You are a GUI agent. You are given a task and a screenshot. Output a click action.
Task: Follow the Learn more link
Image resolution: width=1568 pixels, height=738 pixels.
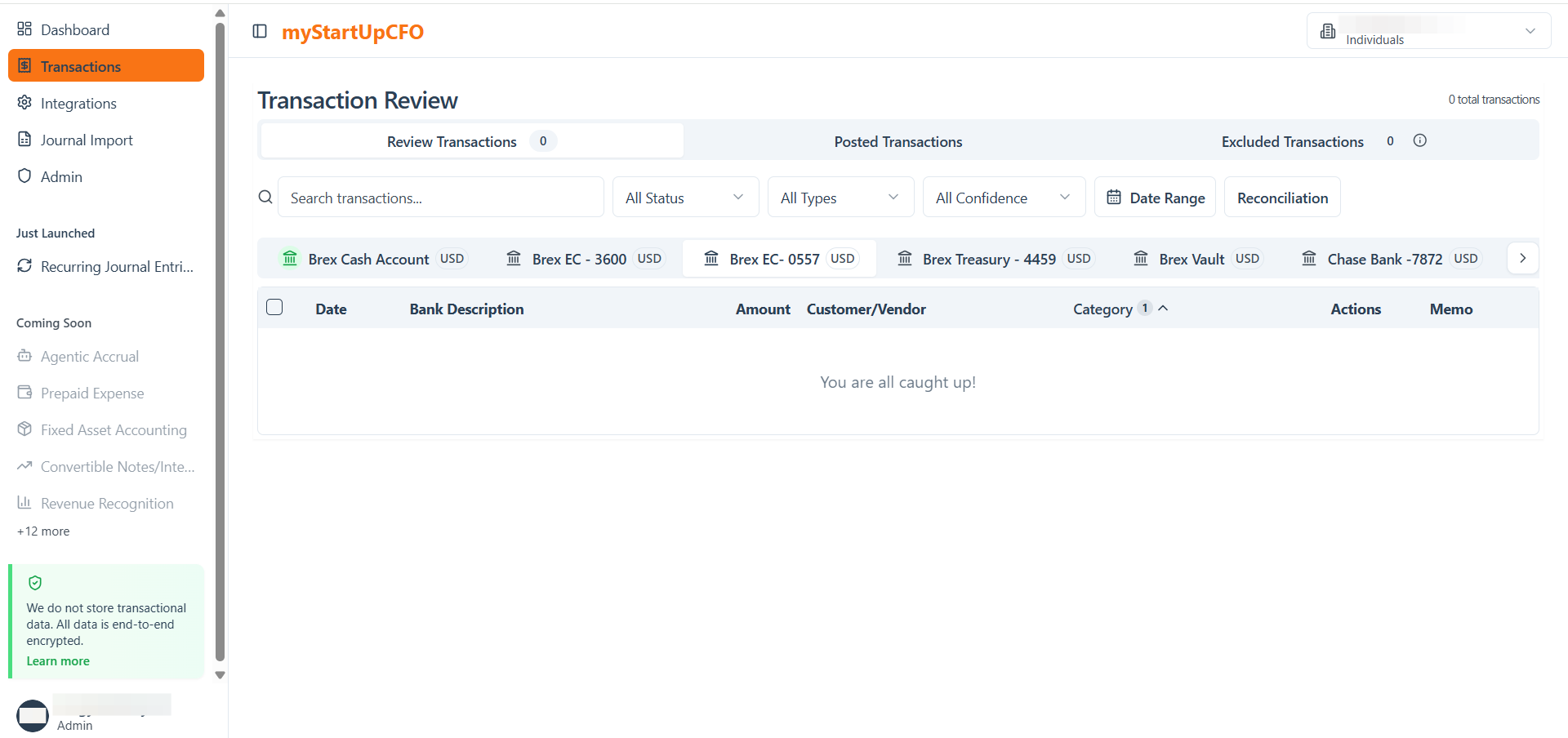point(58,661)
